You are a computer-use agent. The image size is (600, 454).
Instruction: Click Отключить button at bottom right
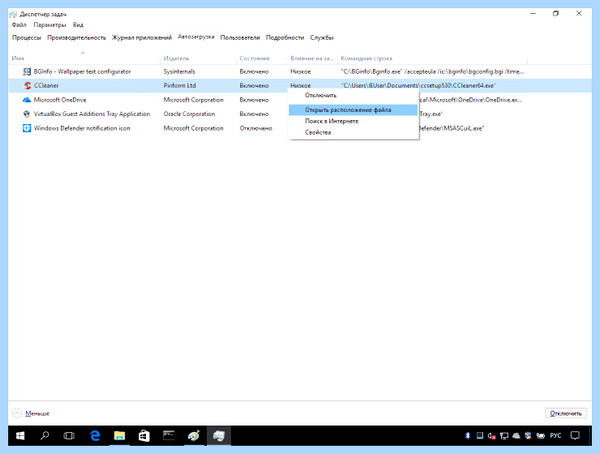tap(566, 413)
